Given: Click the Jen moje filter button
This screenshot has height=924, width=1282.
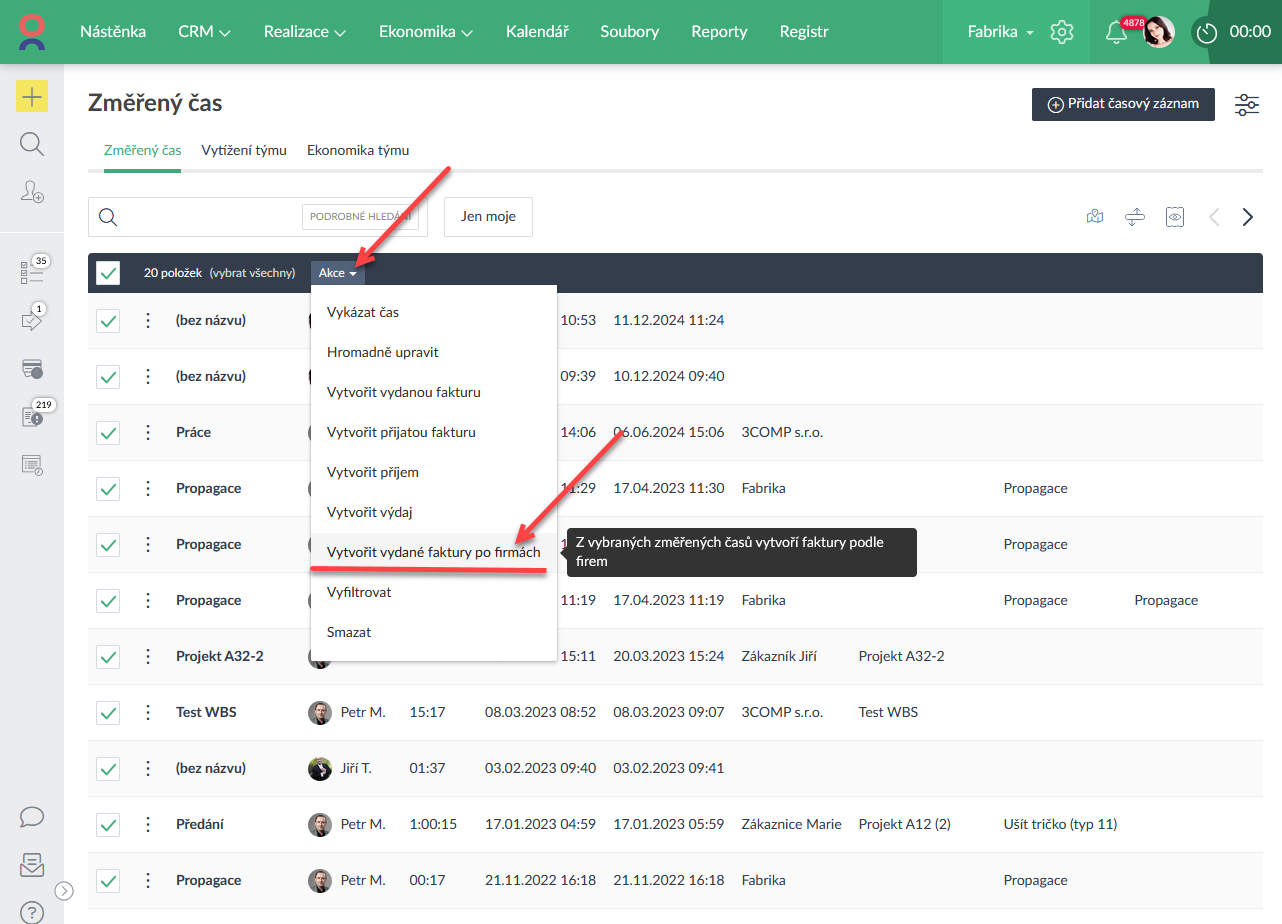Looking at the screenshot, I should pos(488,217).
